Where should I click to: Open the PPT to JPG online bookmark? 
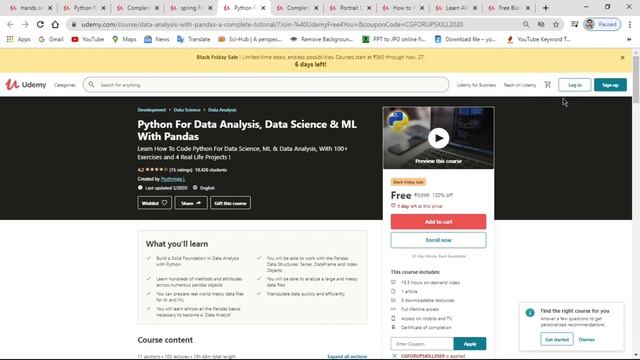pyautogui.click(x=394, y=39)
